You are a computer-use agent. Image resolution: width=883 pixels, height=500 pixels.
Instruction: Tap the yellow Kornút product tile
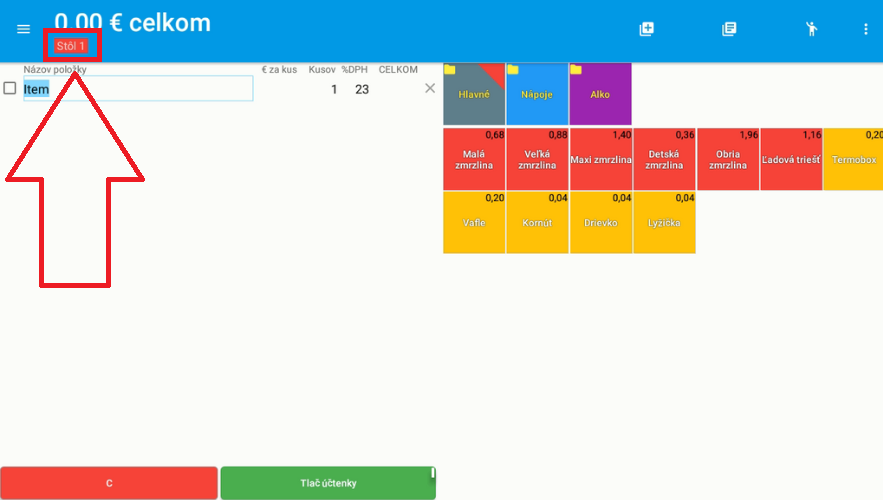pyautogui.click(x=537, y=222)
